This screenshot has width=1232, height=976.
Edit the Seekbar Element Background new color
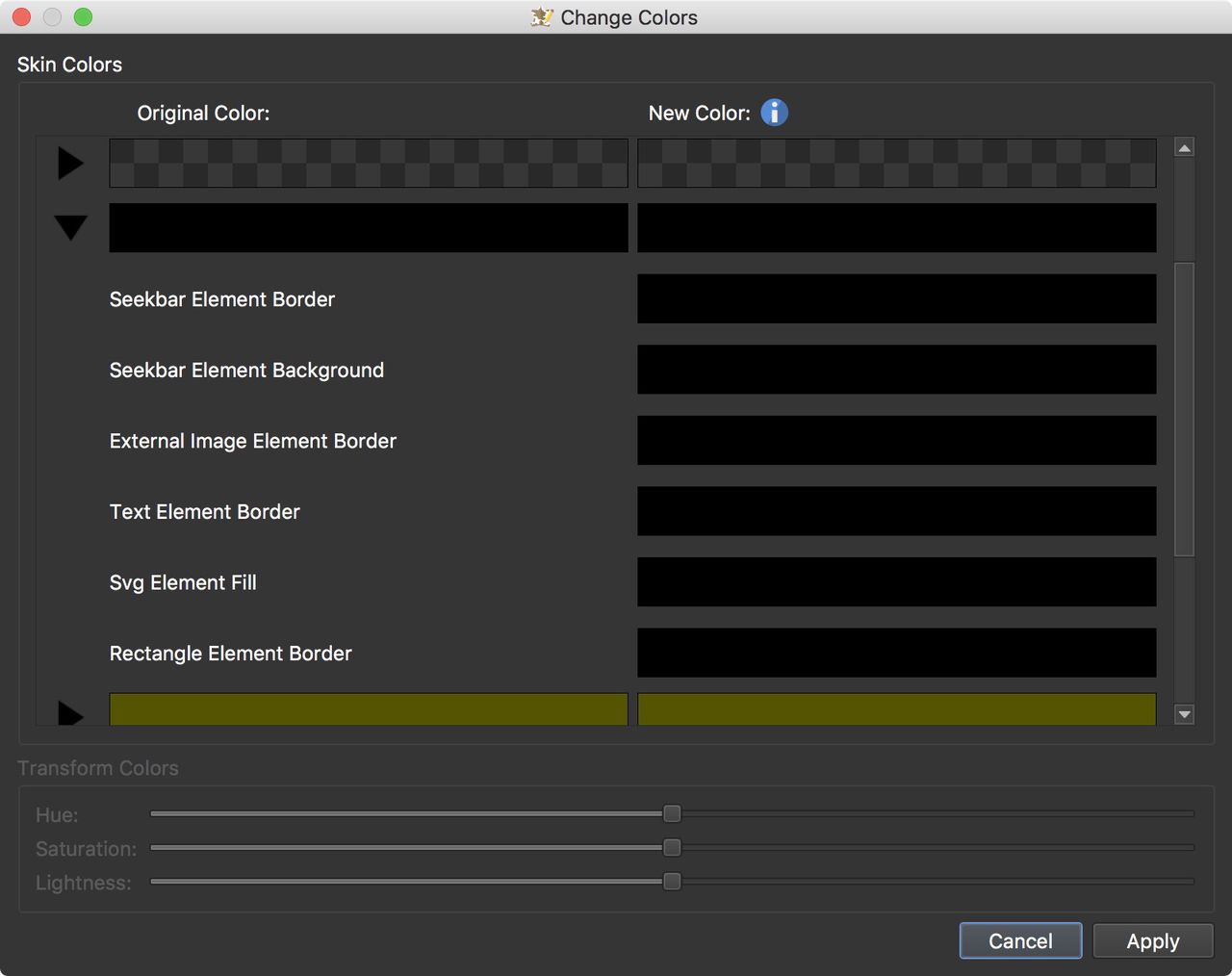coord(896,370)
